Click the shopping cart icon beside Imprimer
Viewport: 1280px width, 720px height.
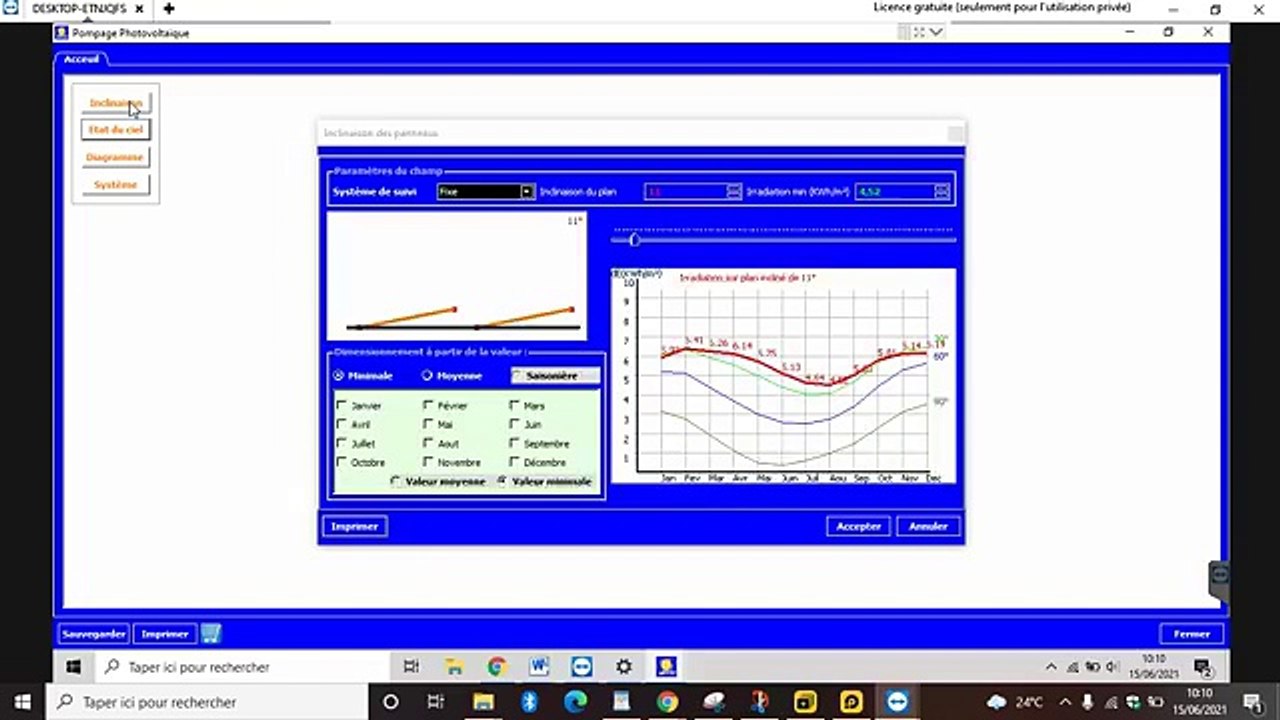tap(211, 634)
